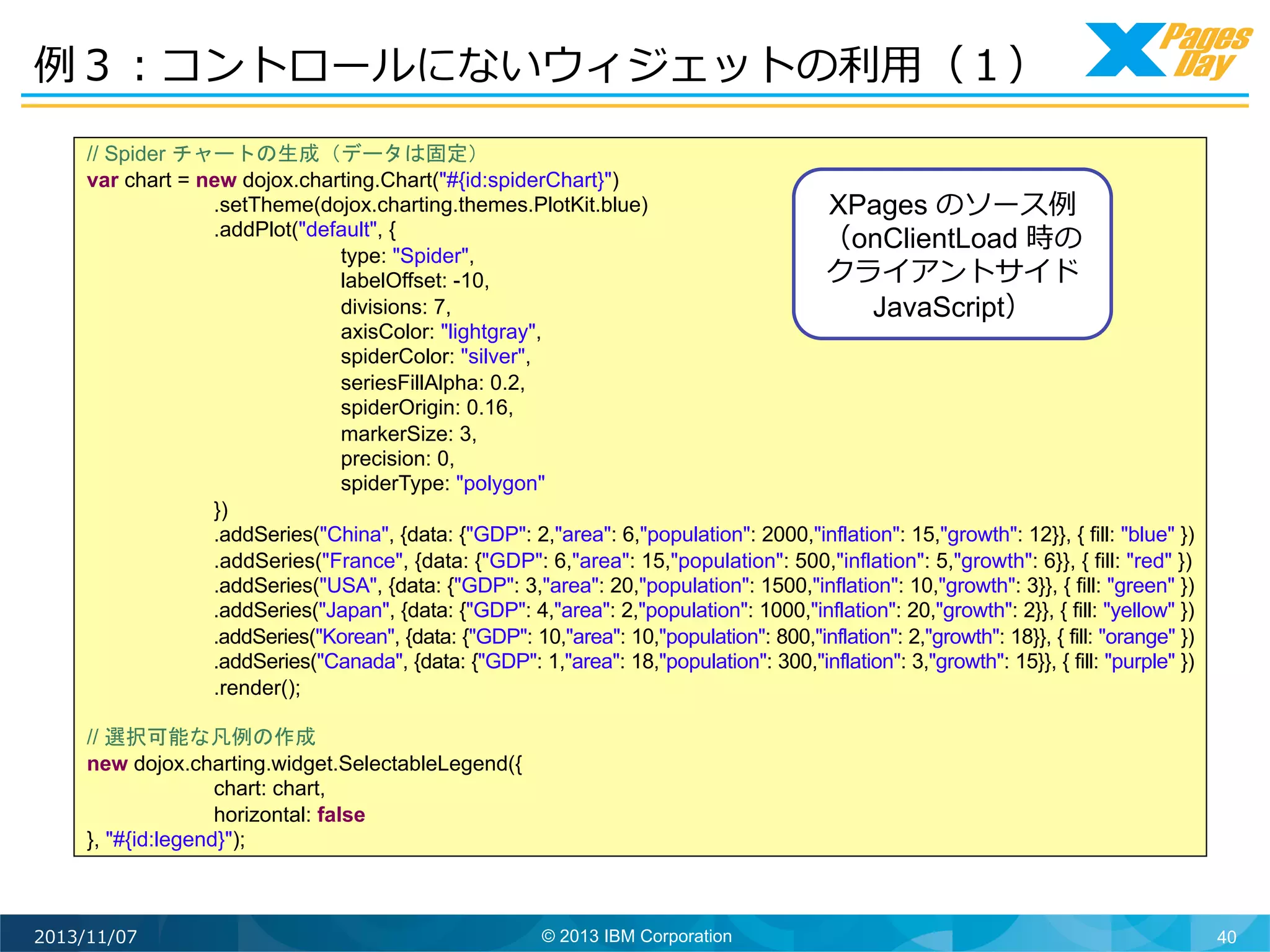
Task: Click the addSeries "USA" line
Action: [704, 585]
